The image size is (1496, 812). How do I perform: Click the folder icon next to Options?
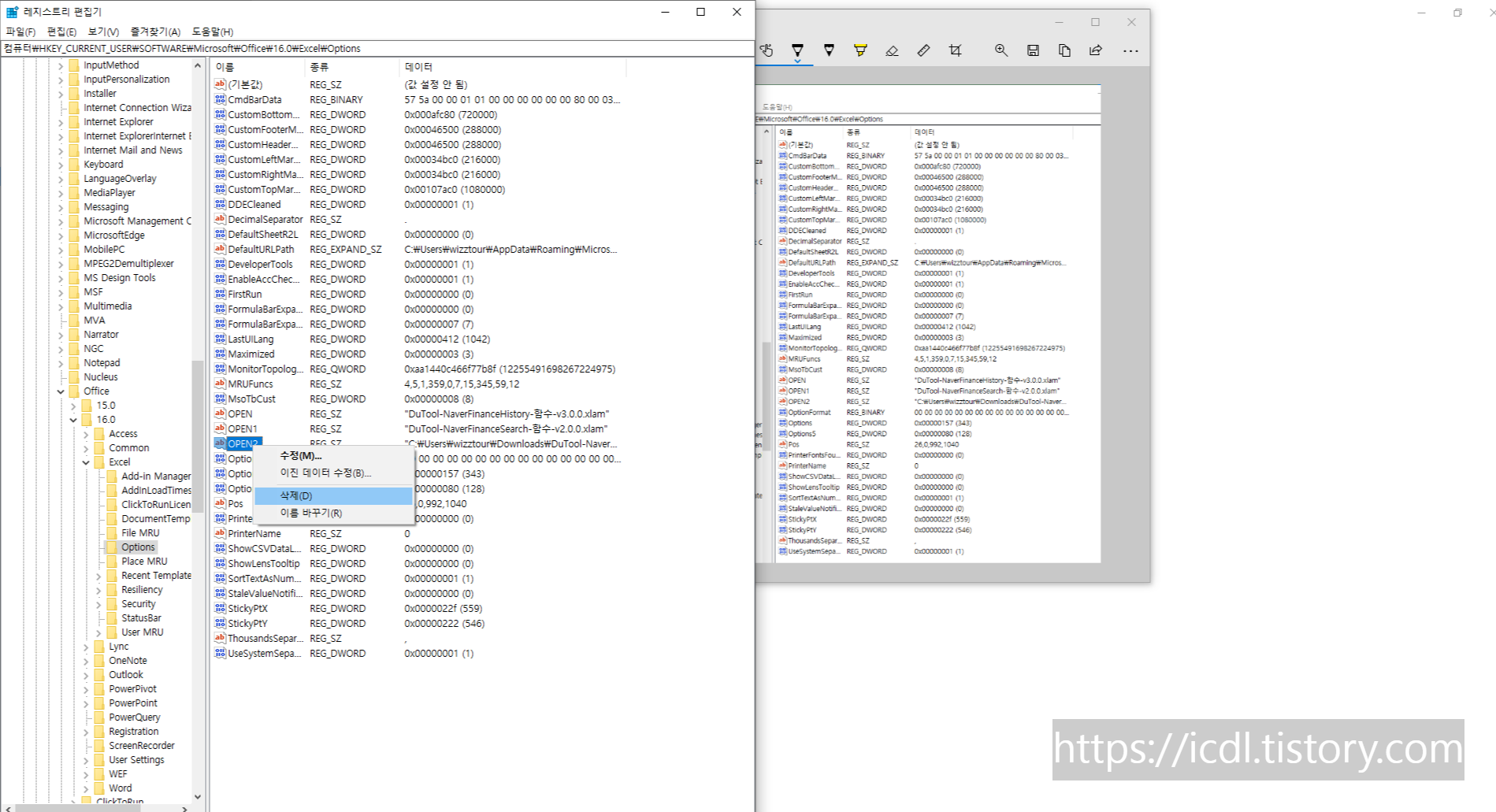112,547
